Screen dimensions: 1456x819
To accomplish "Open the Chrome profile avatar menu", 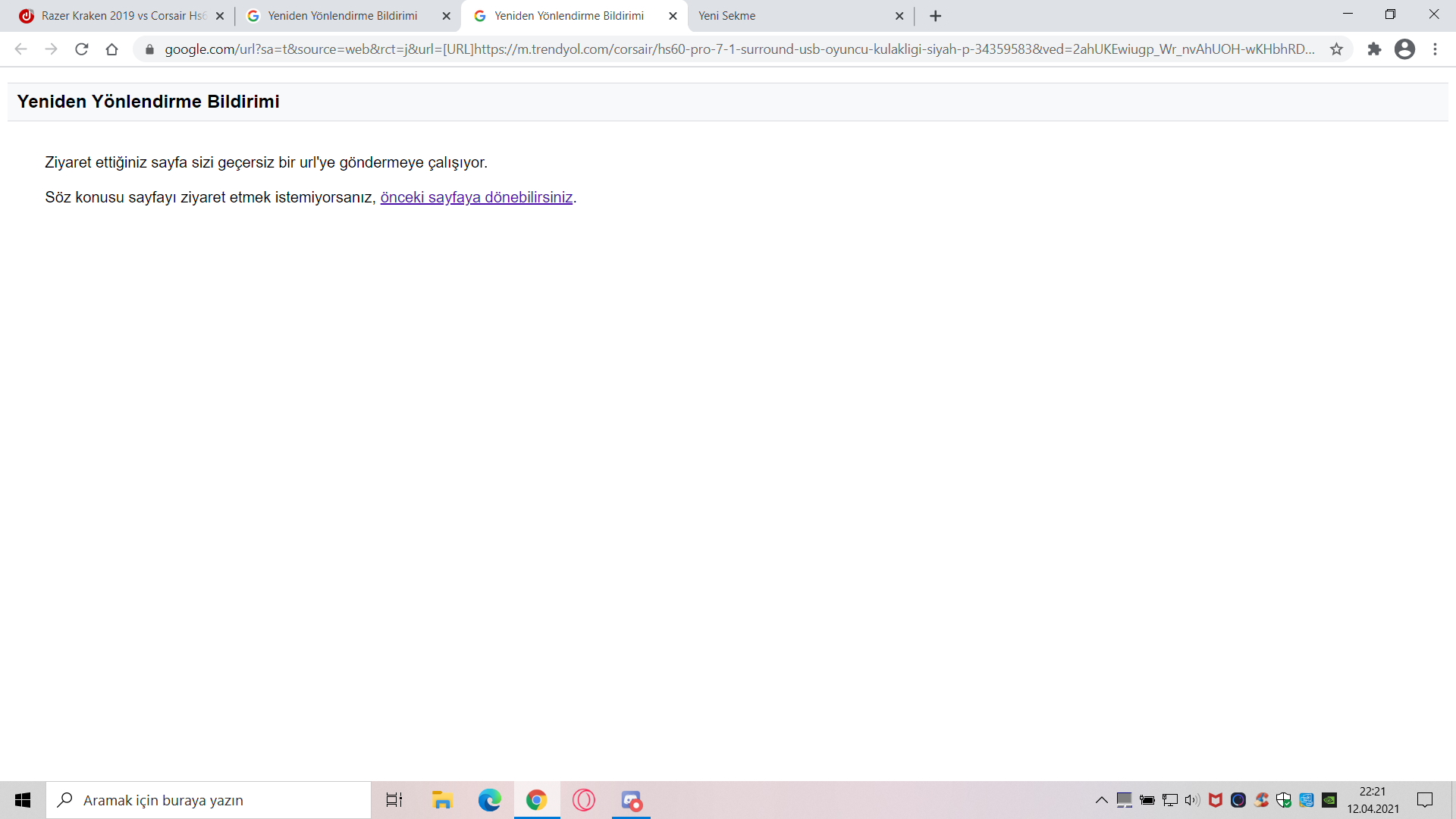I will coord(1404,49).
